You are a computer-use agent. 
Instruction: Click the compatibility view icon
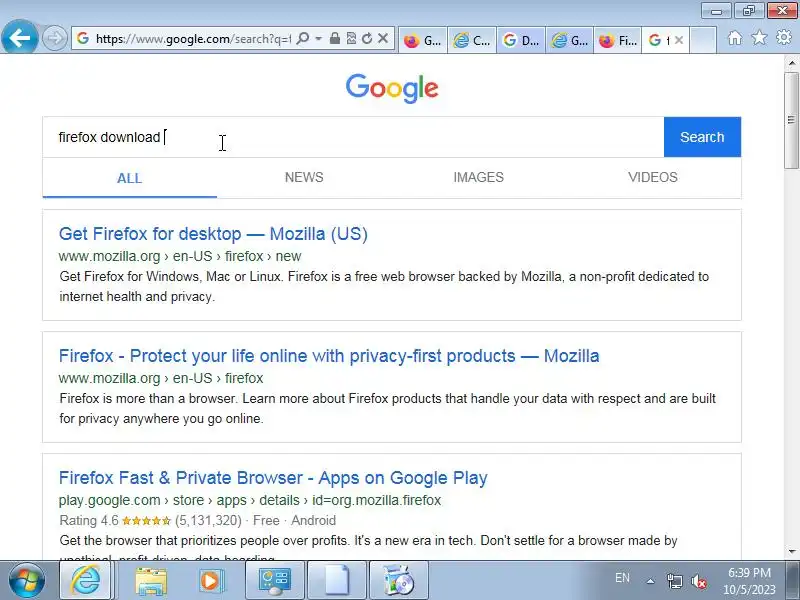tap(351, 38)
